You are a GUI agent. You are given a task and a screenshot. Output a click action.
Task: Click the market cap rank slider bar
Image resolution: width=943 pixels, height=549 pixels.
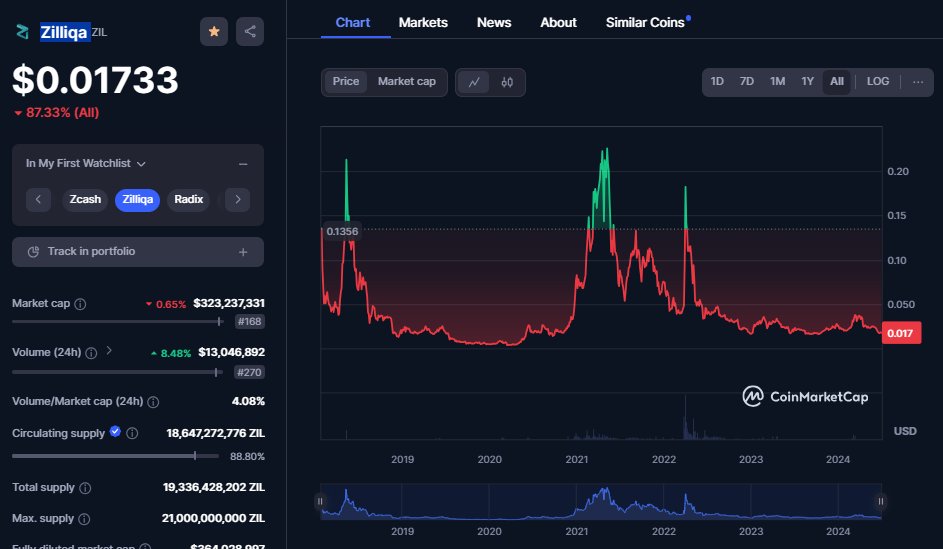tap(118, 322)
